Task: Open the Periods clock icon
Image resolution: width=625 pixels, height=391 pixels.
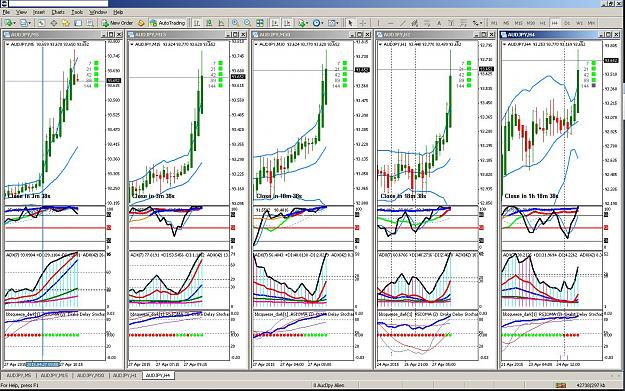Action: coord(316,23)
